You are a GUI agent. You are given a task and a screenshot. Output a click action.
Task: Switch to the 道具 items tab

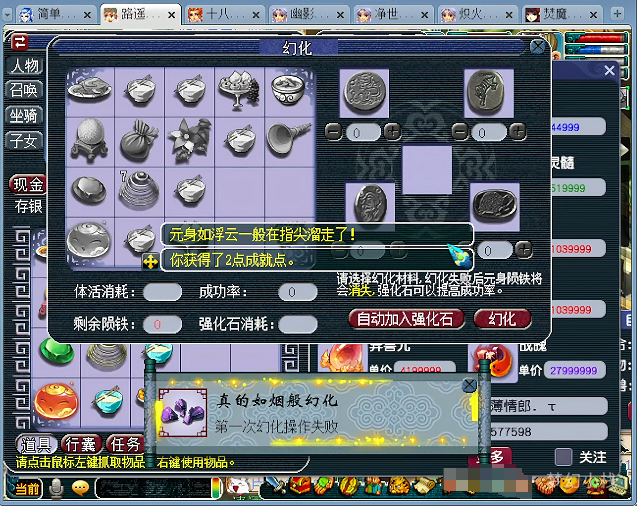click(36, 444)
